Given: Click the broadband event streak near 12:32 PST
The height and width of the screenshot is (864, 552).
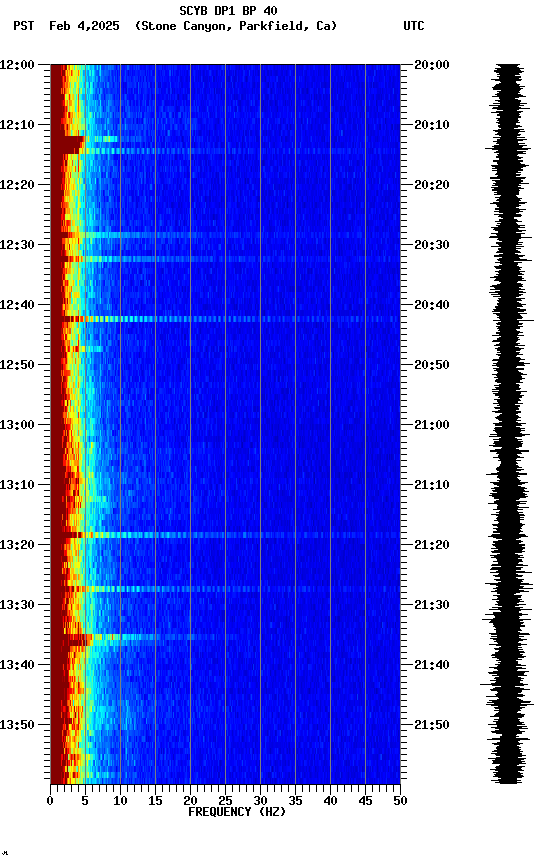Looking at the screenshot, I should point(225,259).
